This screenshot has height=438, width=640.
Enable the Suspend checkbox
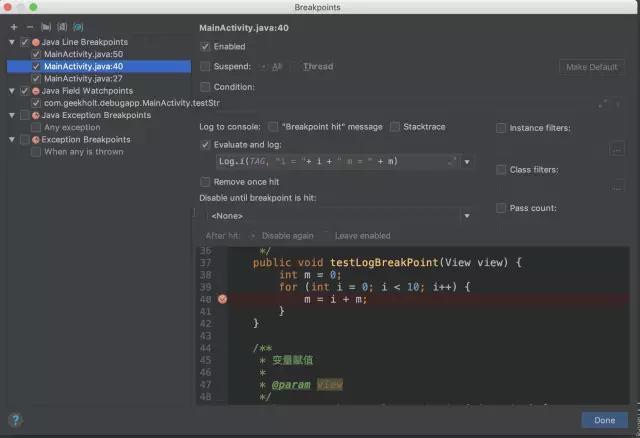pyautogui.click(x=205, y=66)
